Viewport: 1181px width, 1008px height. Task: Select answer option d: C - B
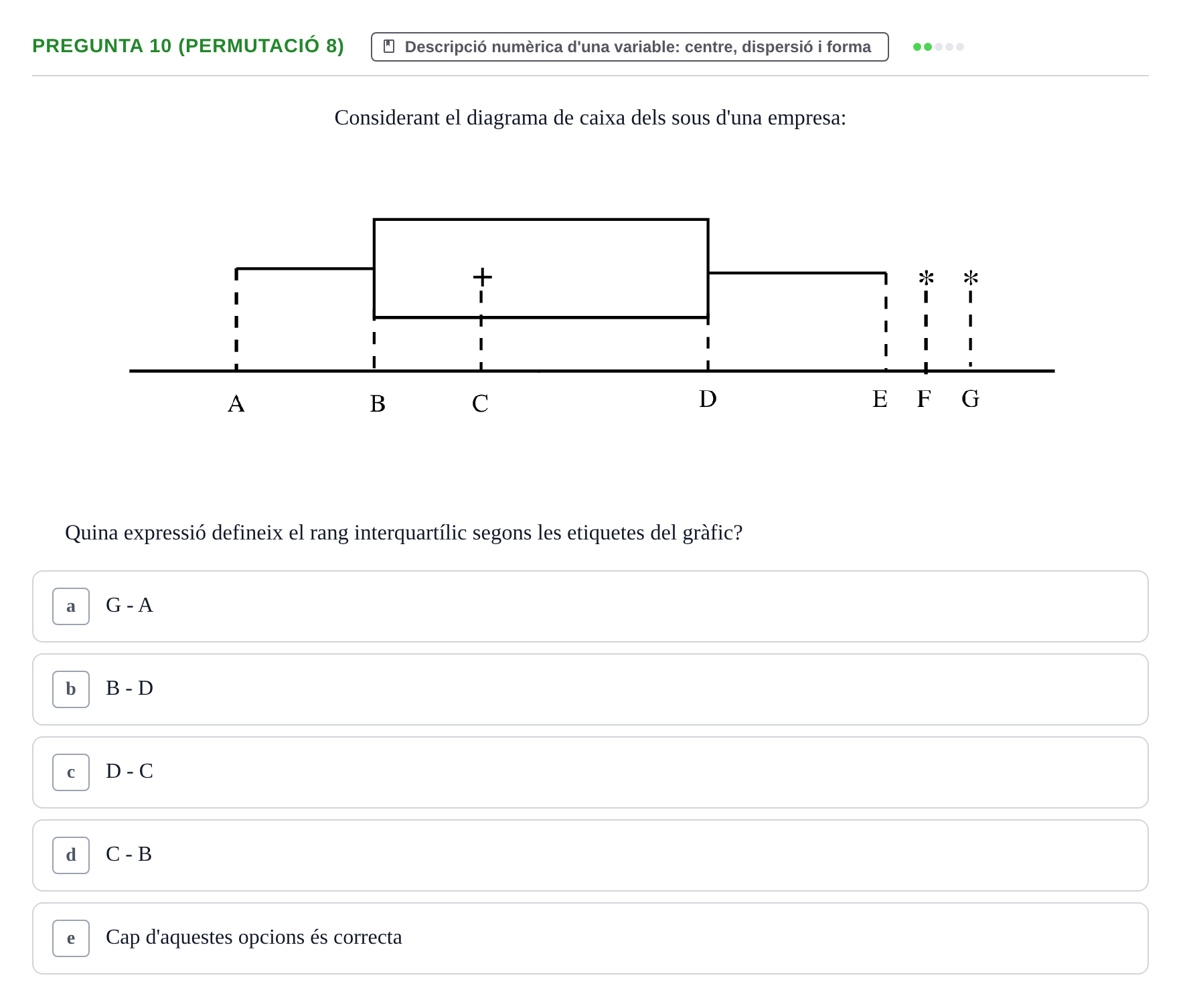coord(590,855)
